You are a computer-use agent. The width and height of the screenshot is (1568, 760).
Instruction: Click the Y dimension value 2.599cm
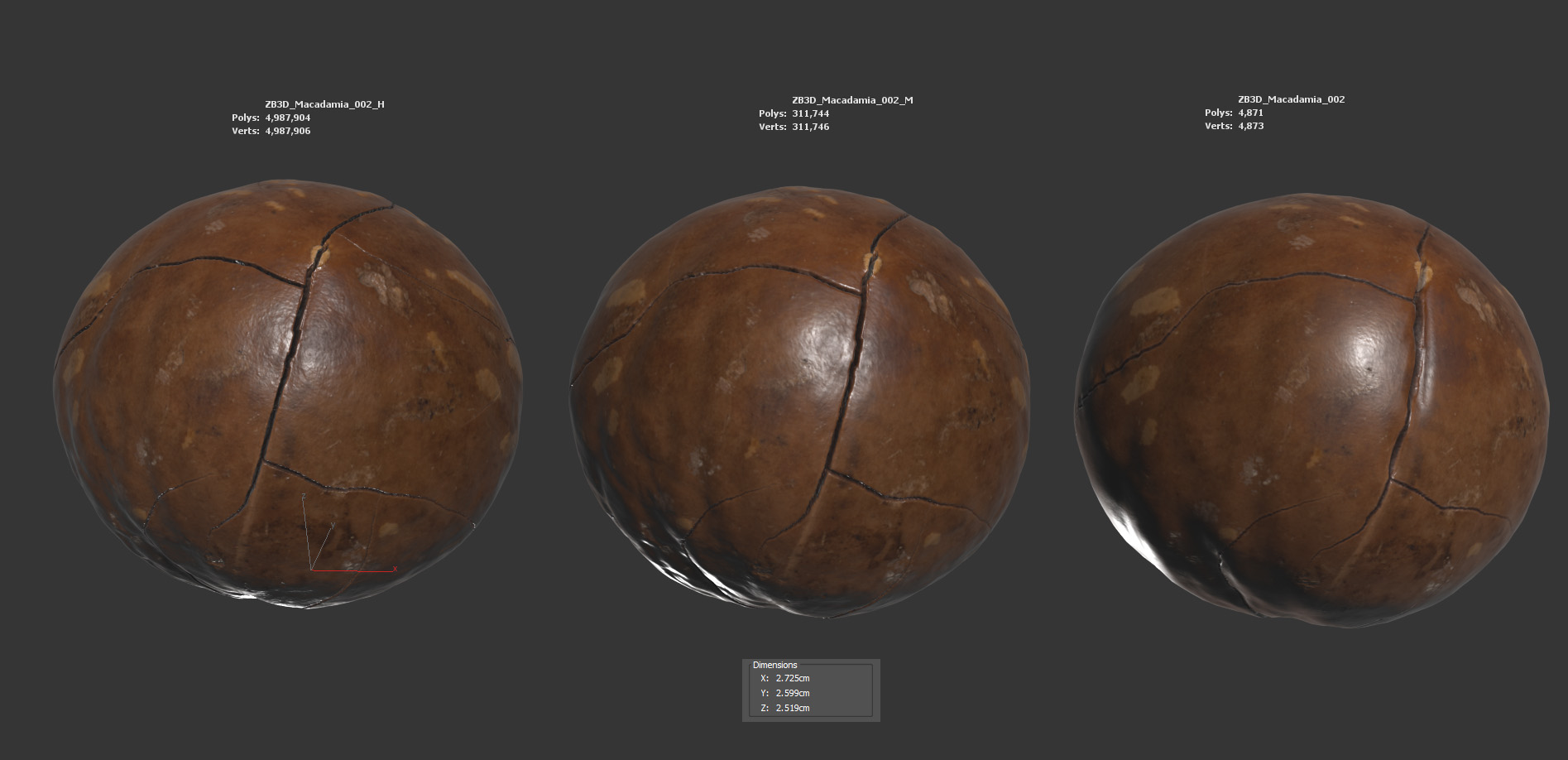click(x=792, y=694)
